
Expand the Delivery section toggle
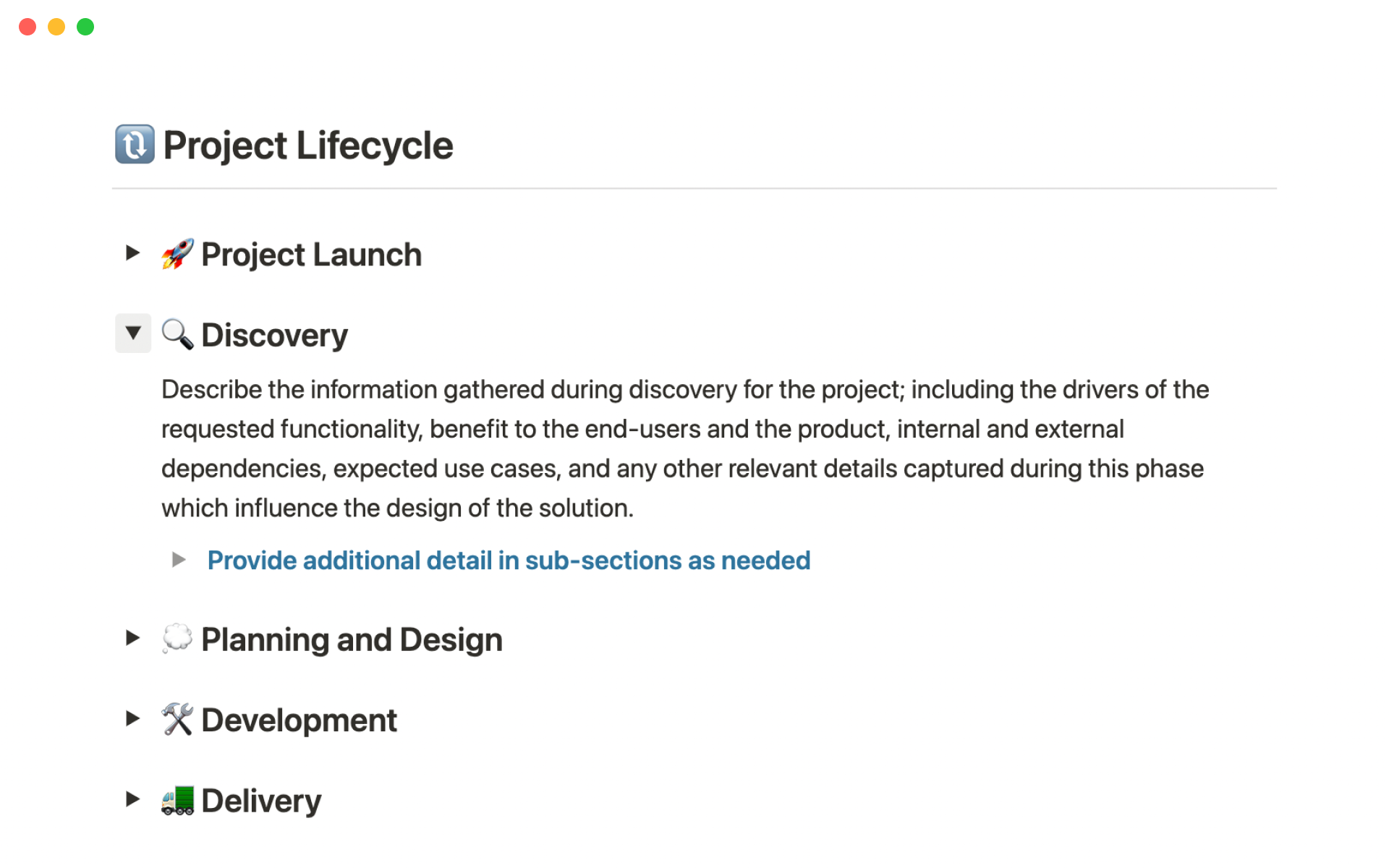tap(132, 799)
